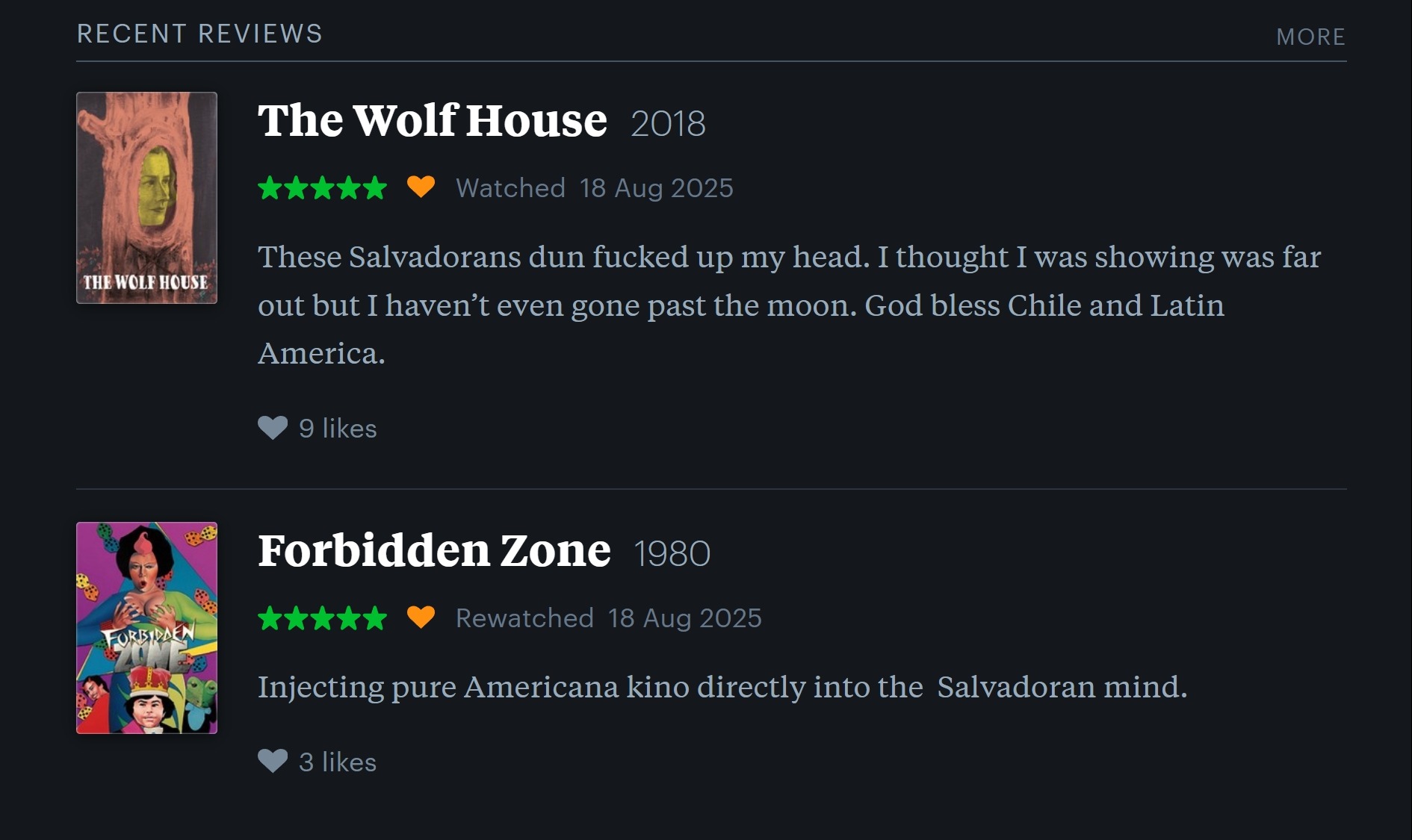Open The Wolf House film title link

coord(433,120)
